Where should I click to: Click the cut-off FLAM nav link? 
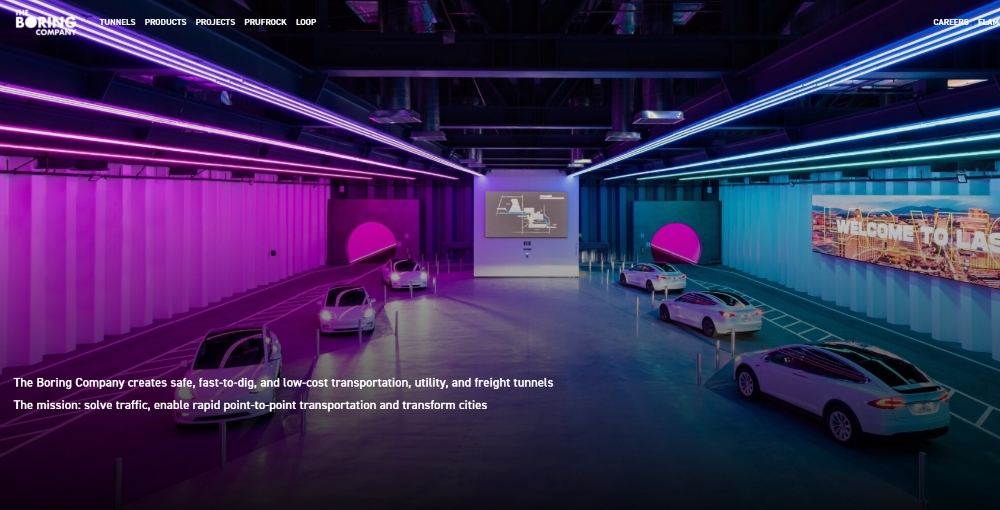(x=989, y=22)
